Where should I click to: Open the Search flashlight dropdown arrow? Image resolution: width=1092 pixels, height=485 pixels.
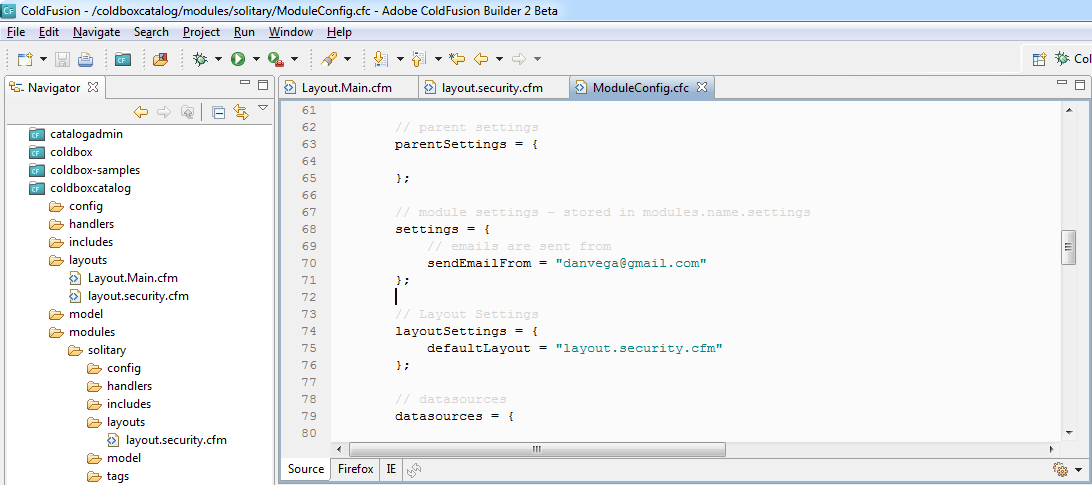348,60
